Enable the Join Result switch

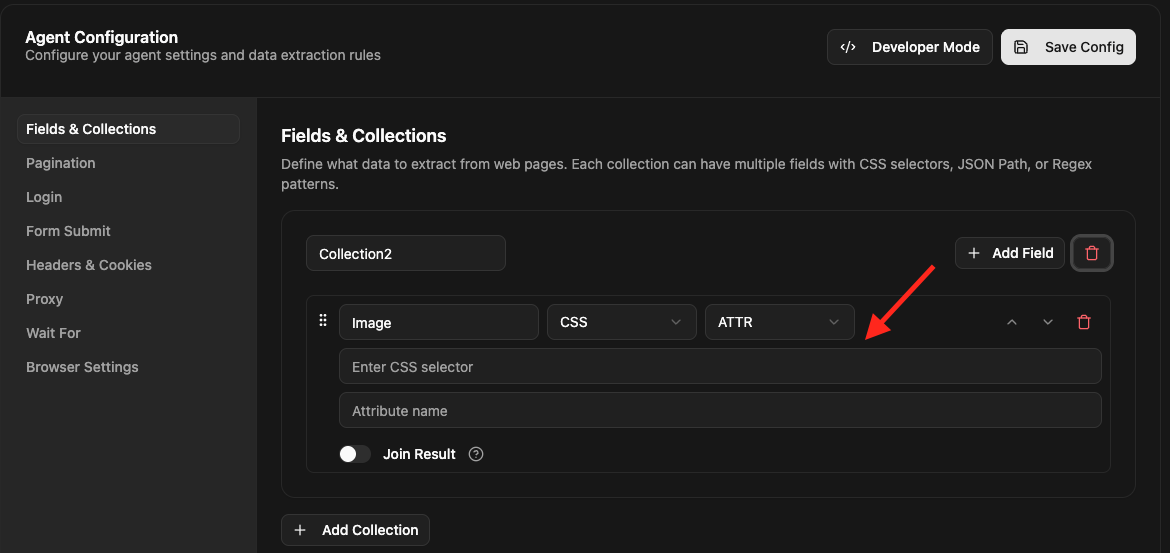coord(355,454)
